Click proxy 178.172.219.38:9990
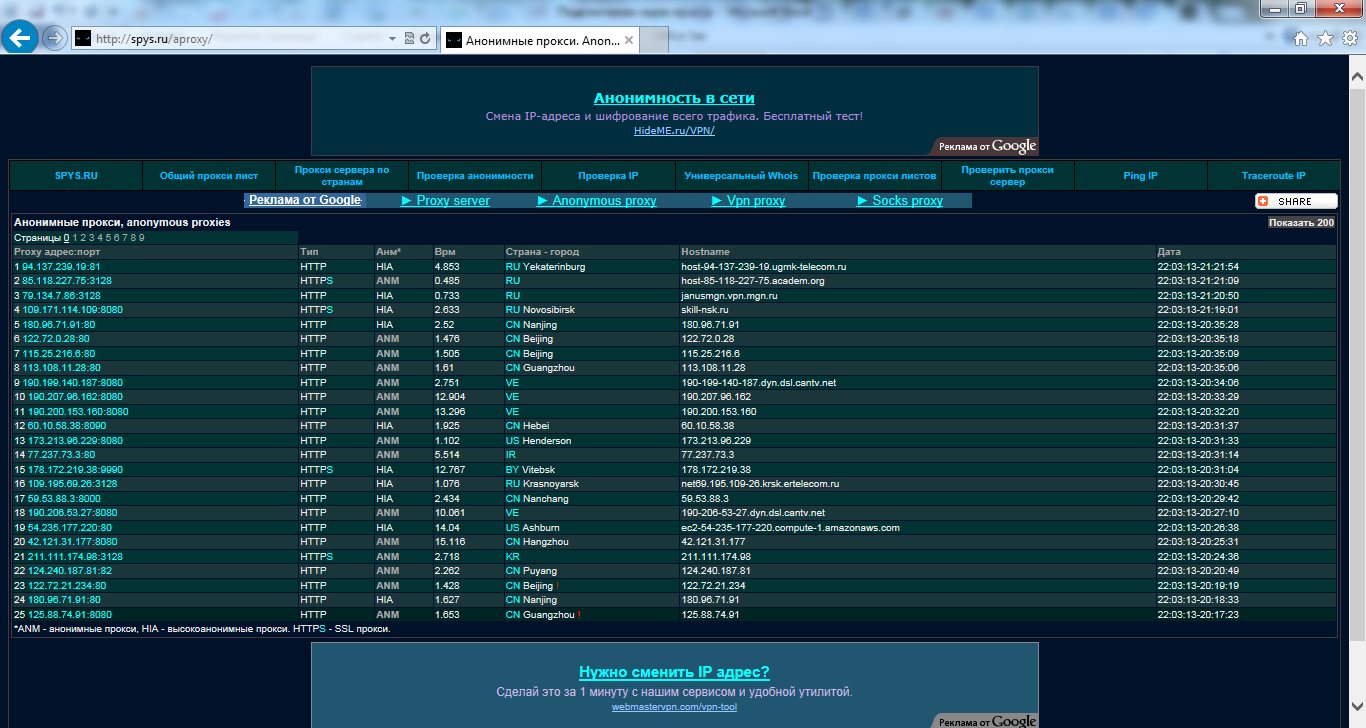 pyautogui.click(x=75, y=469)
